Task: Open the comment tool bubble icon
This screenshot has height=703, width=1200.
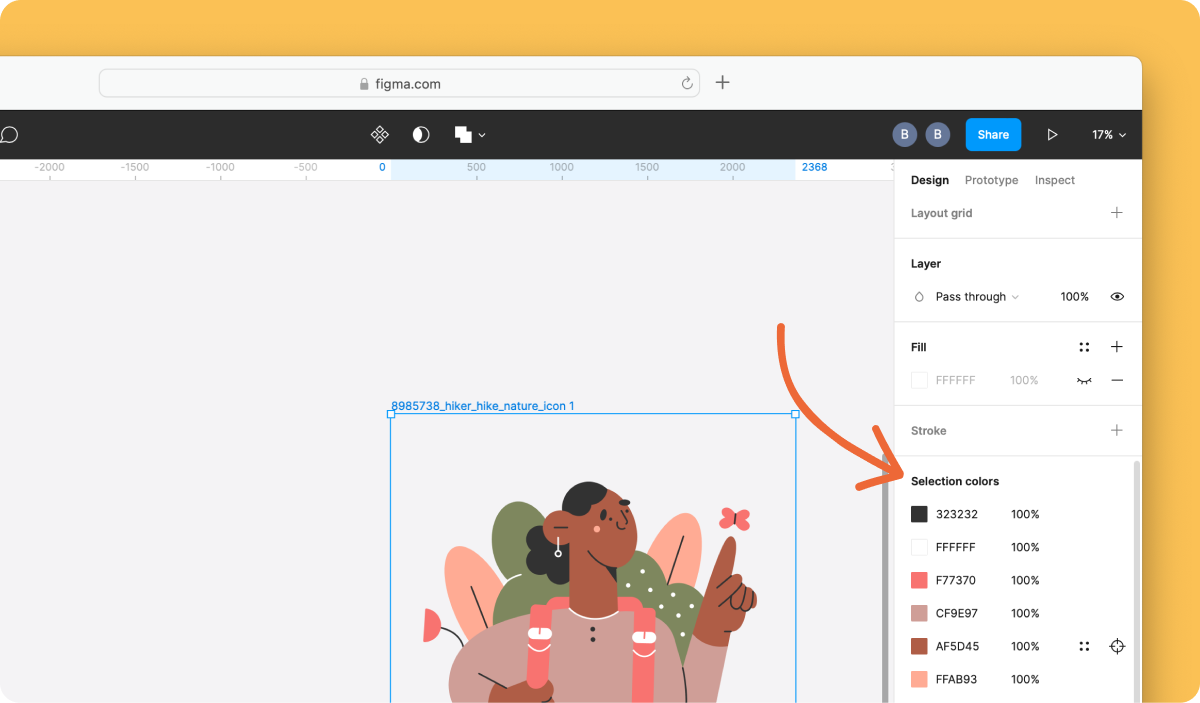Action: tap(8, 135)
